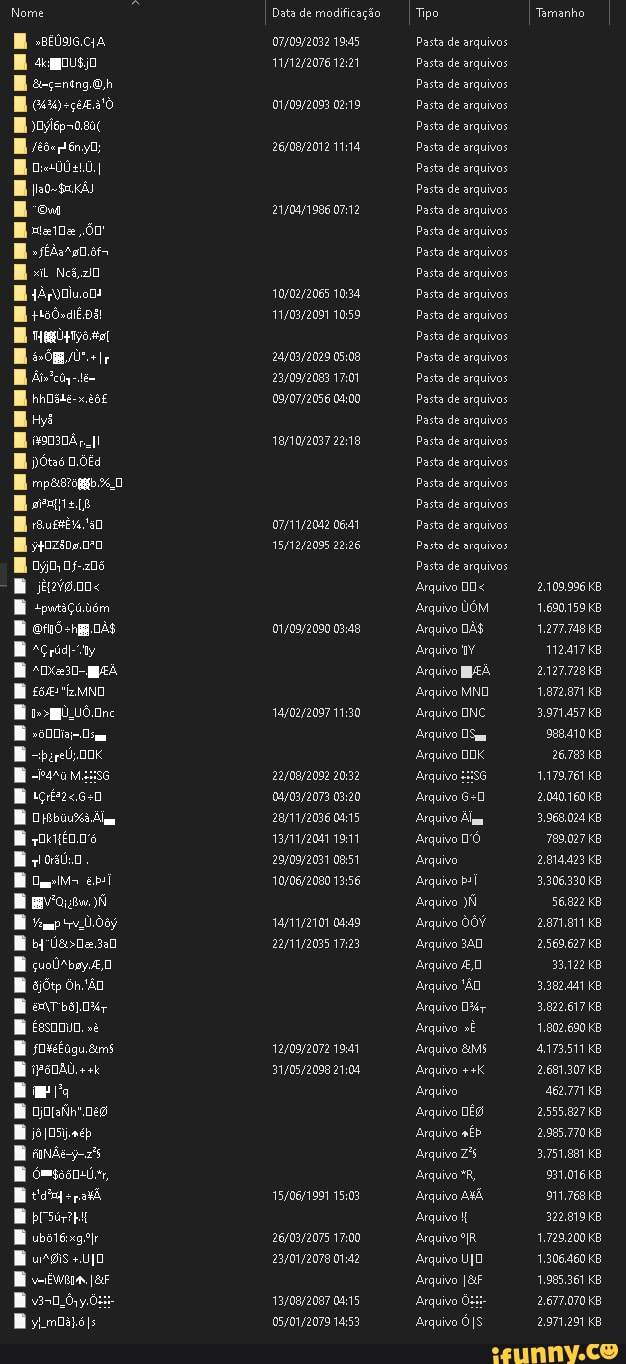Select folder icon dated 26/08/2012 11:14
Screen dimensions: 626x1364
(20, 147)
